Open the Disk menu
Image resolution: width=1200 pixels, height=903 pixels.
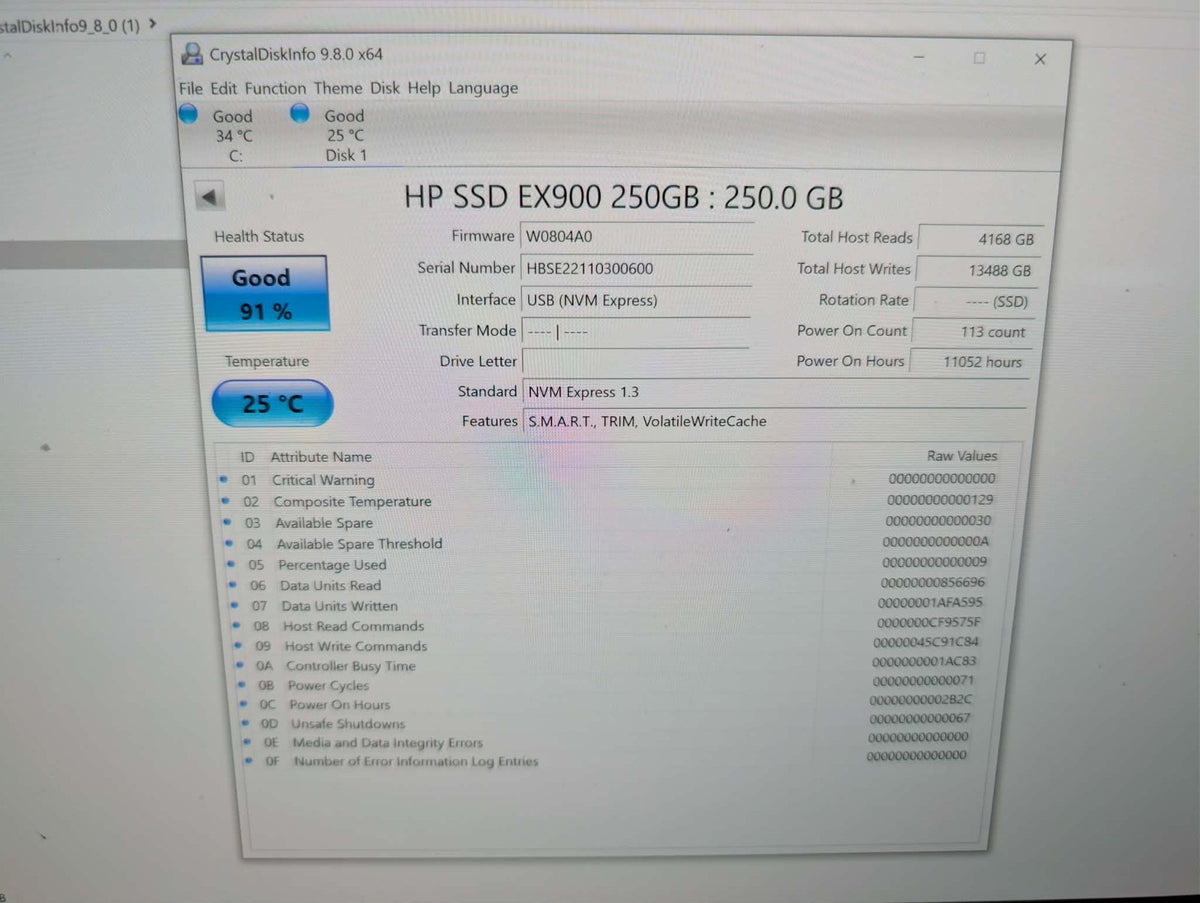(x=385, y=88)
